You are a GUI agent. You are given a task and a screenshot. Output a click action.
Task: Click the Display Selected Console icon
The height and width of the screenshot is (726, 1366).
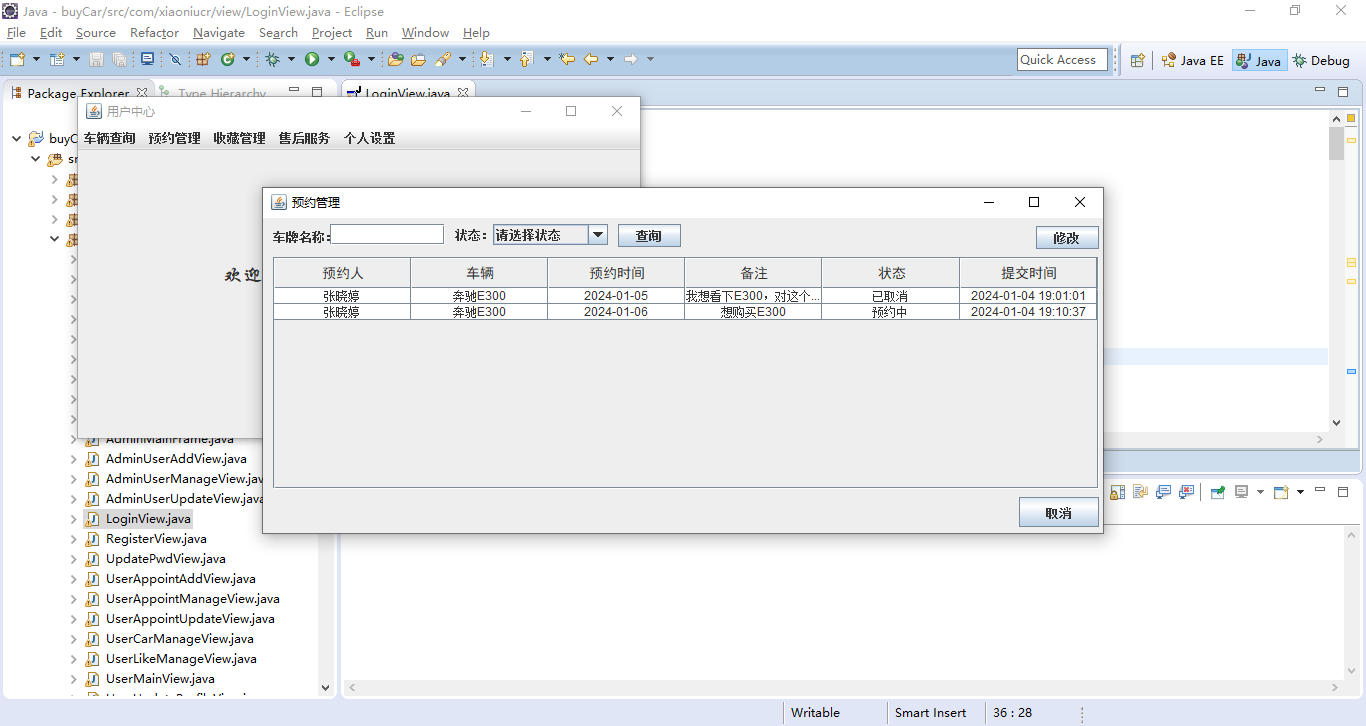pyautogui.click(x=1242, y=492)
